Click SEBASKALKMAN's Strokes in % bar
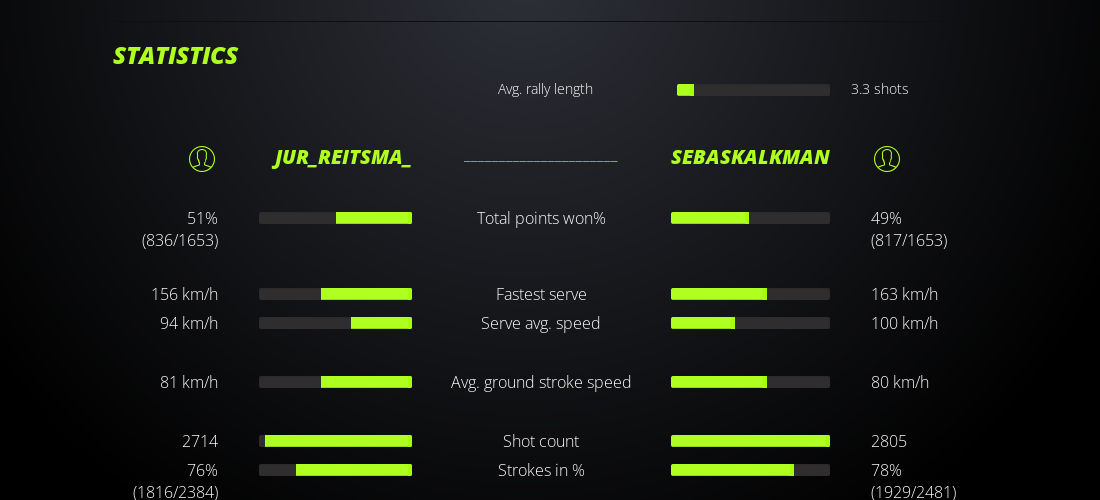 [750, 470]
